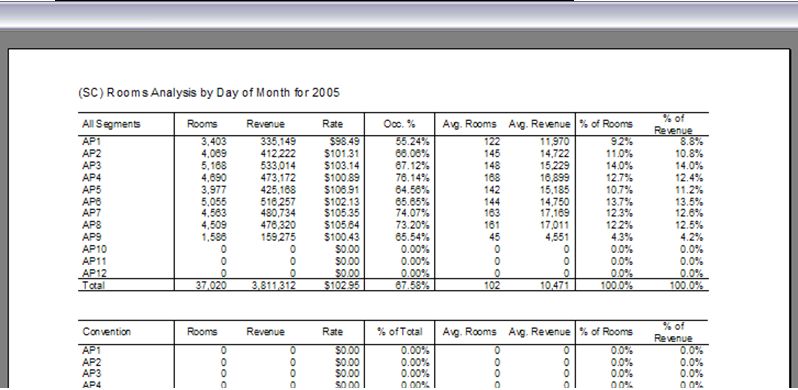Click AP1 revenue value 335,149
The height and width of the screenshot is (390, 798).
click(x=278, y=142)
